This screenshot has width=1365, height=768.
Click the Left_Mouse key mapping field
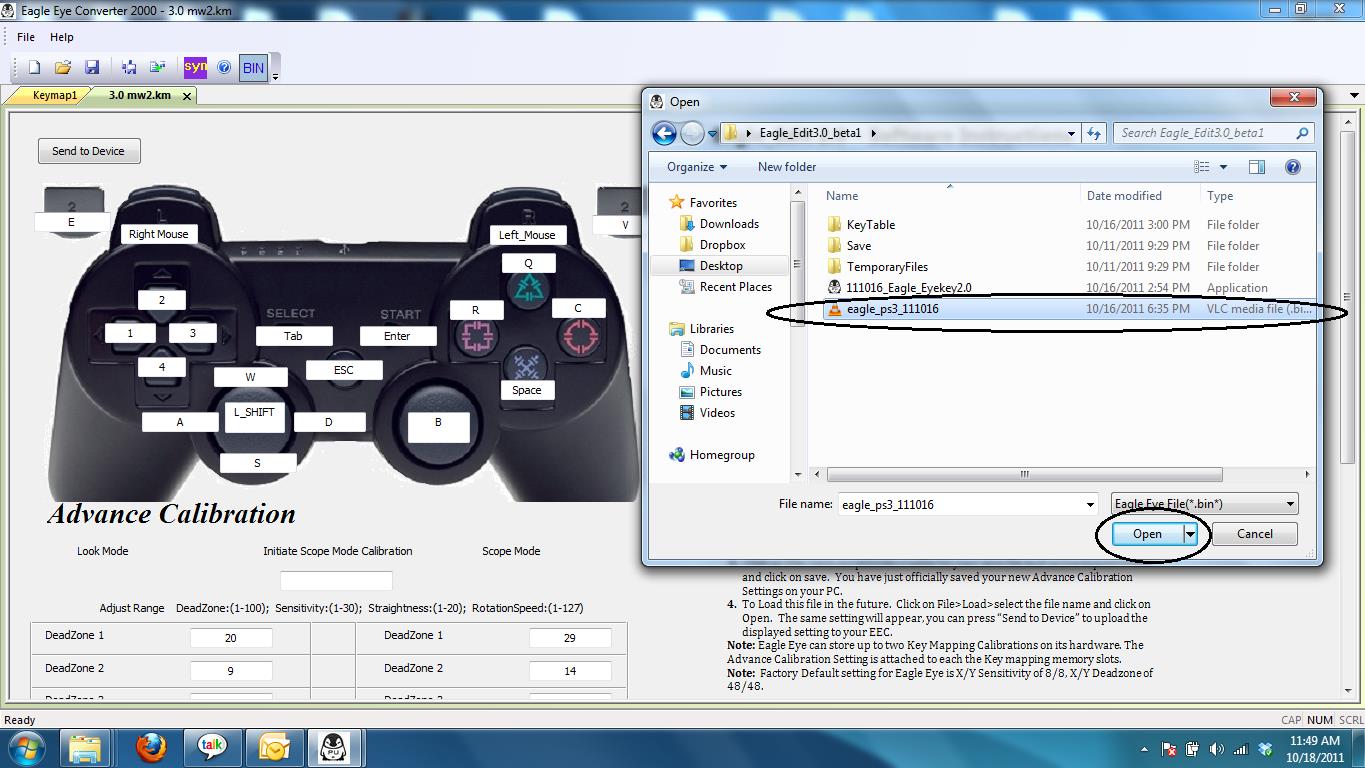pyautogui.click(x=527, y=235)
